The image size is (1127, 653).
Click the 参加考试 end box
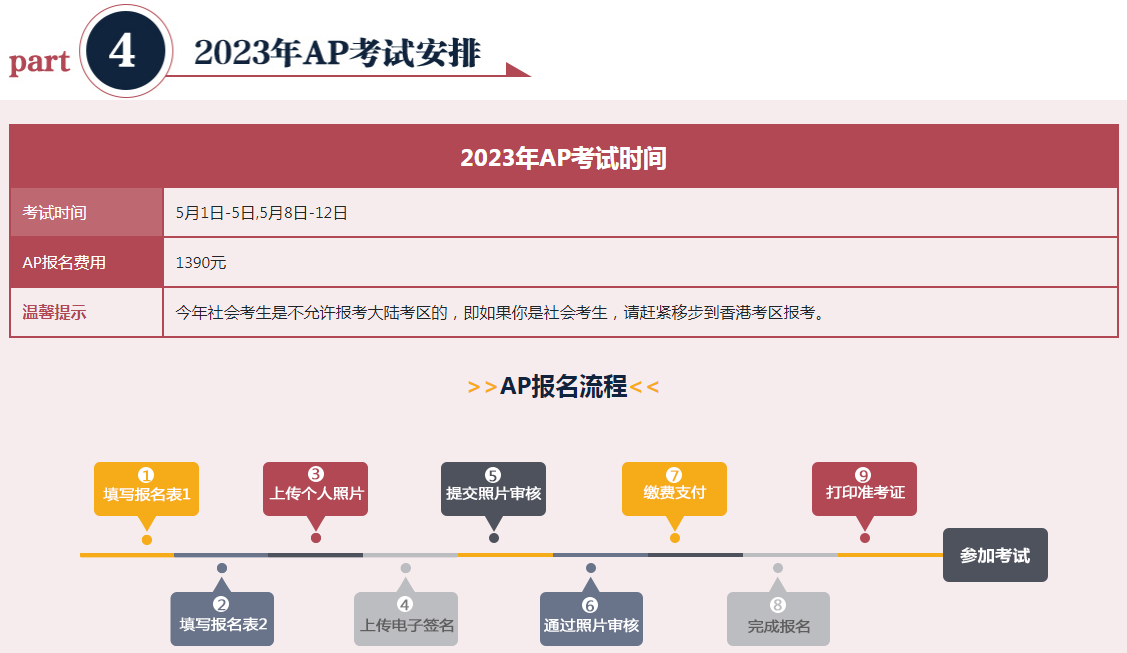[995, 555]
